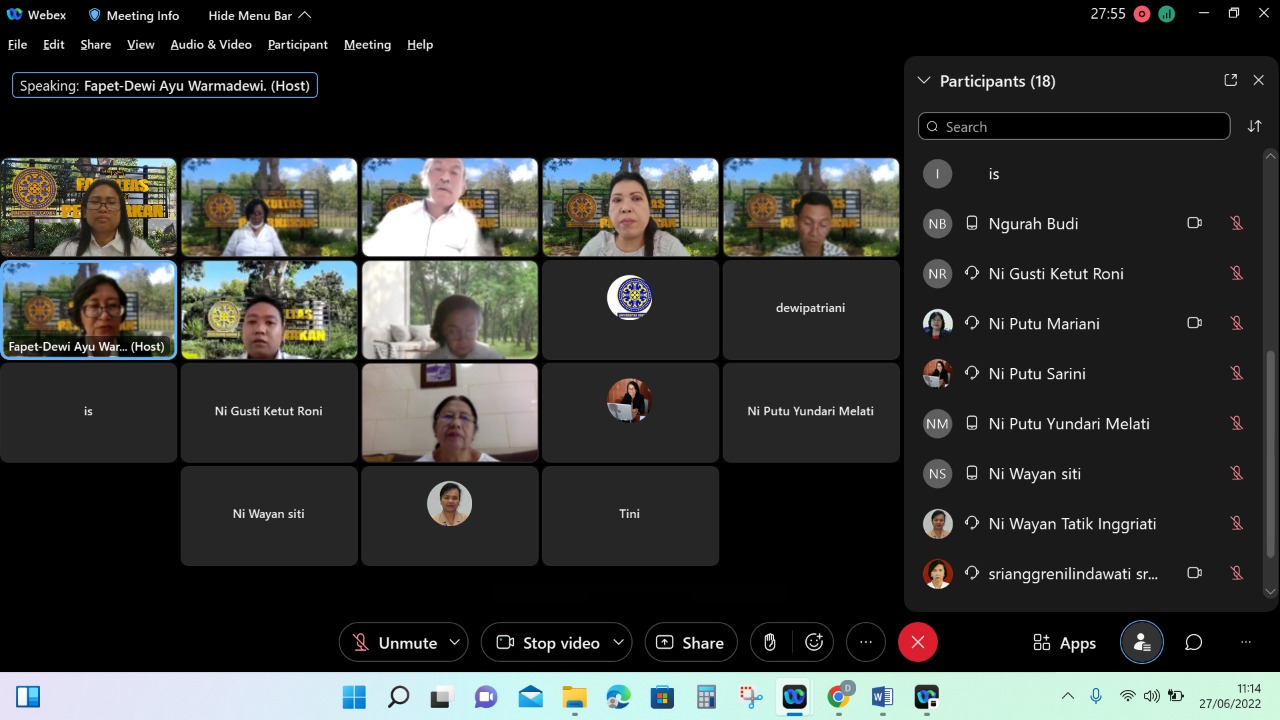Open the chat bubble icon

[1193, 642]
